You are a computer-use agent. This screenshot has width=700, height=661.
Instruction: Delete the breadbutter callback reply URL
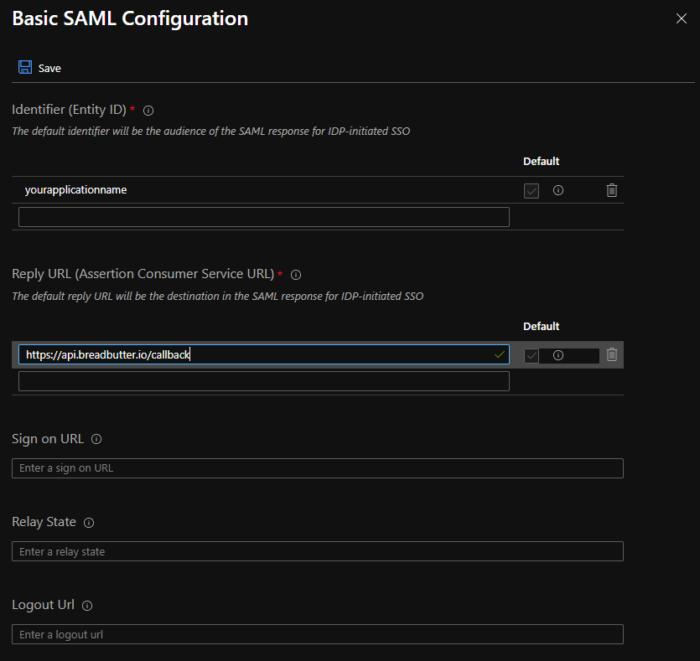(612, 355)
